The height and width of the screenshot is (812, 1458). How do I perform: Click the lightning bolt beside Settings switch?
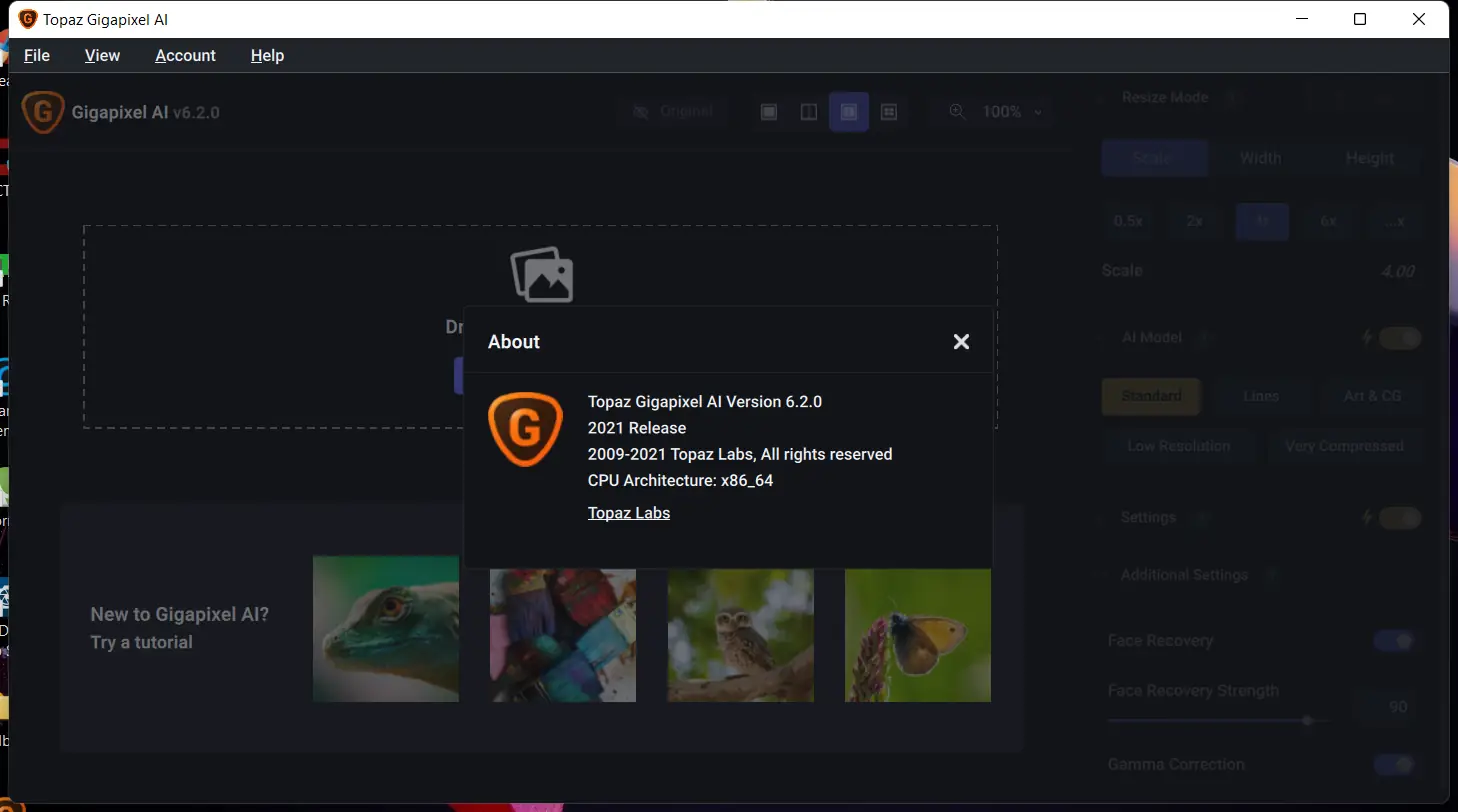pyautogui.click(x=1367, y=518)
